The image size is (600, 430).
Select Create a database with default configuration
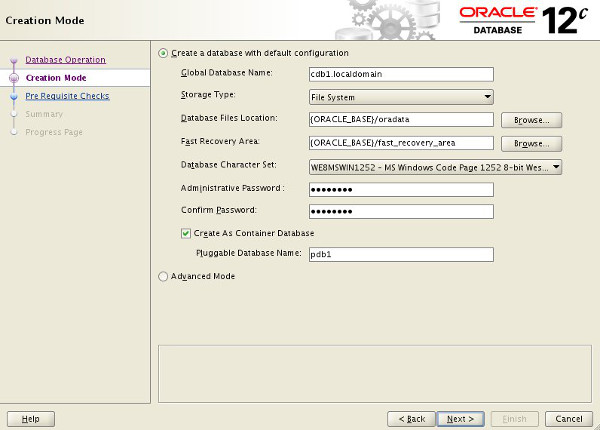click(x=163, y=53)
